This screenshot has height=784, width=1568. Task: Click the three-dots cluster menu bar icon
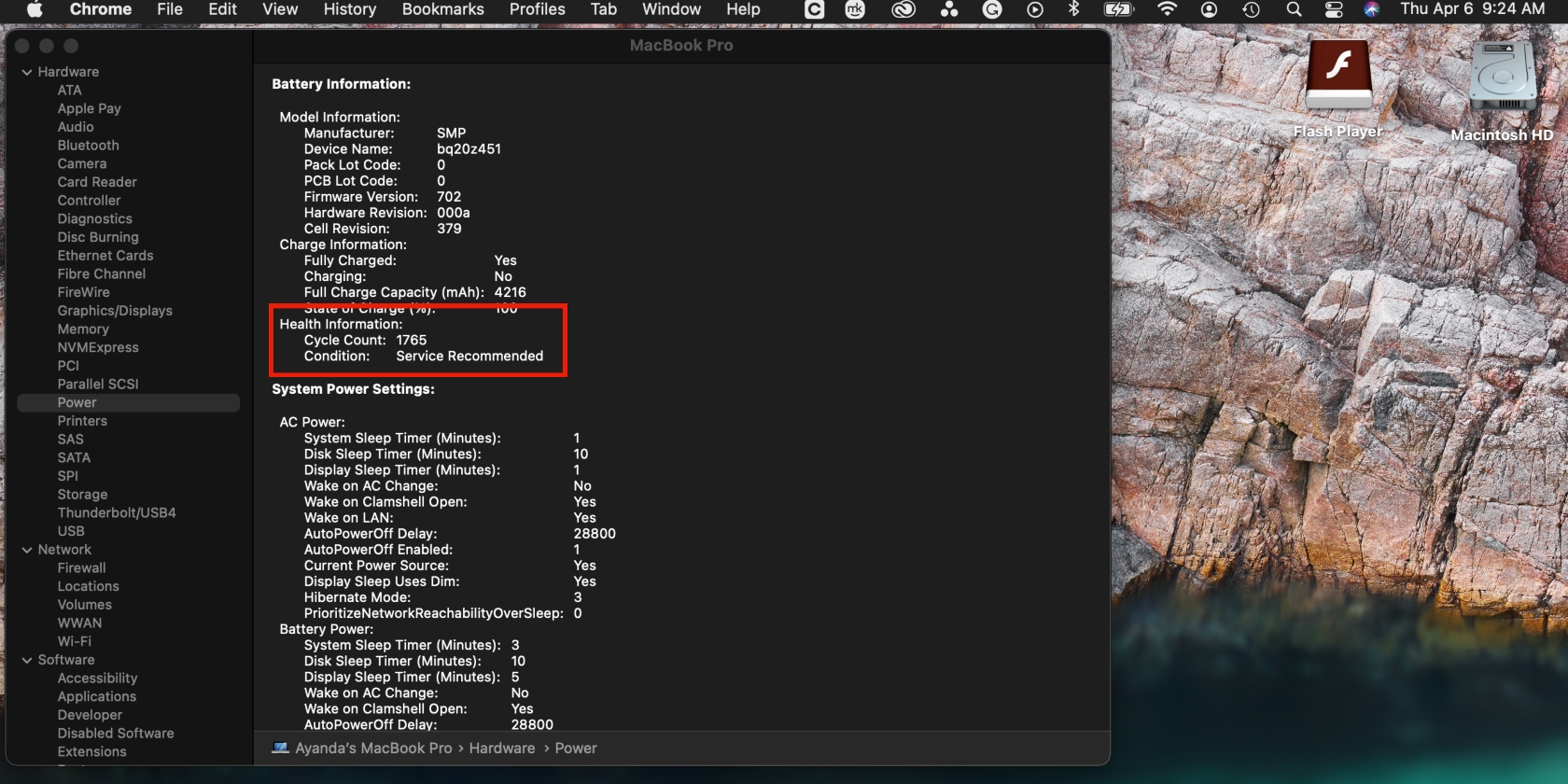[949, 9]
